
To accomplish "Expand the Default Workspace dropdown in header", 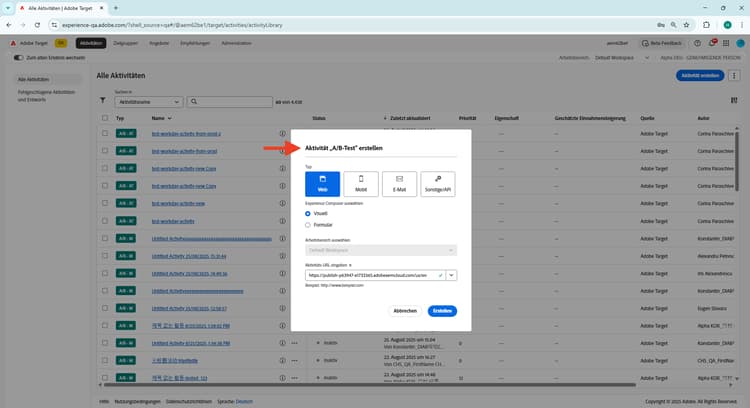I will pyautogui.click(x=622, y=57).
